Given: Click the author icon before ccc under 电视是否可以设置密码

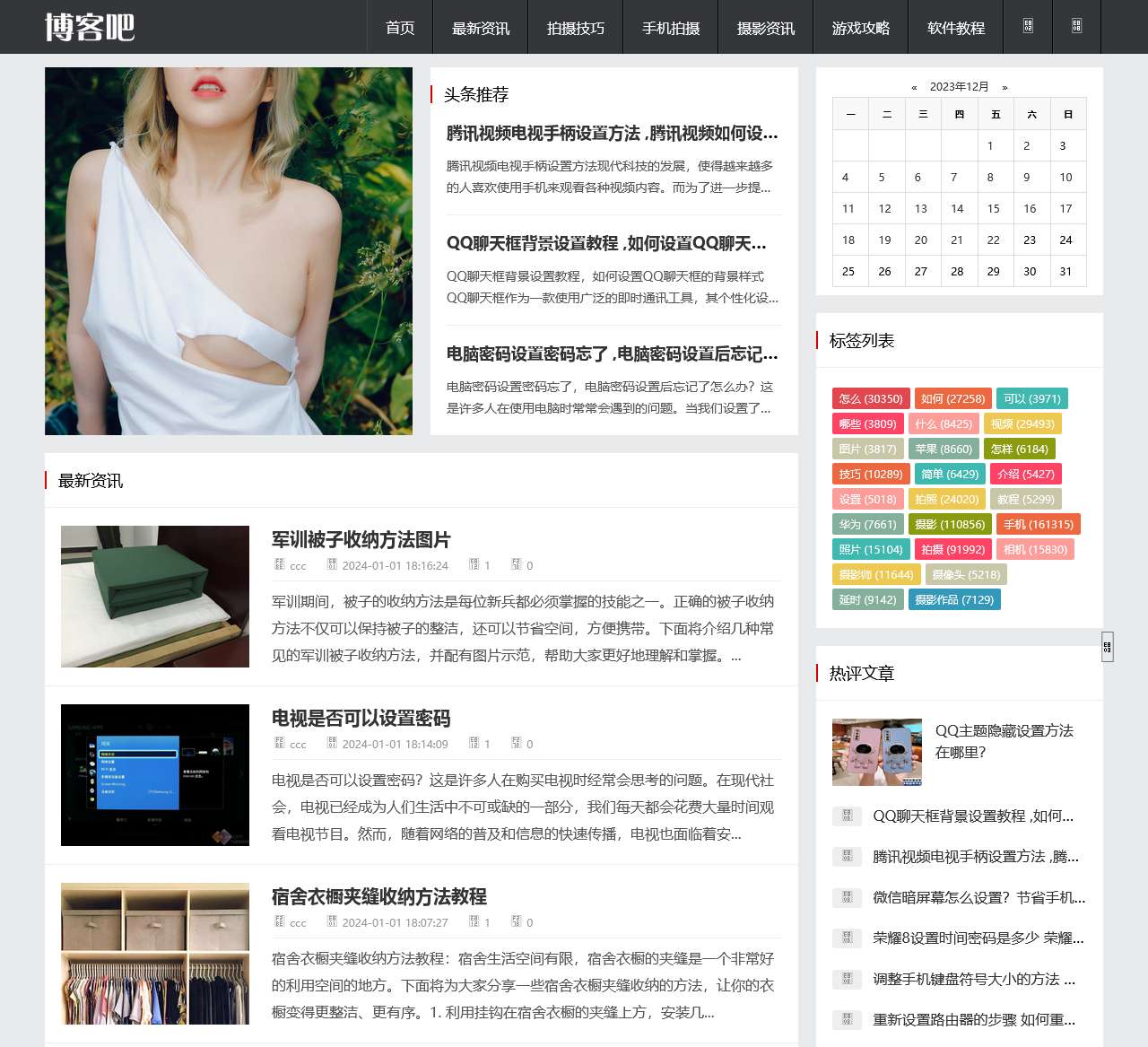Looking at the screenshot, I should point(279,743).
